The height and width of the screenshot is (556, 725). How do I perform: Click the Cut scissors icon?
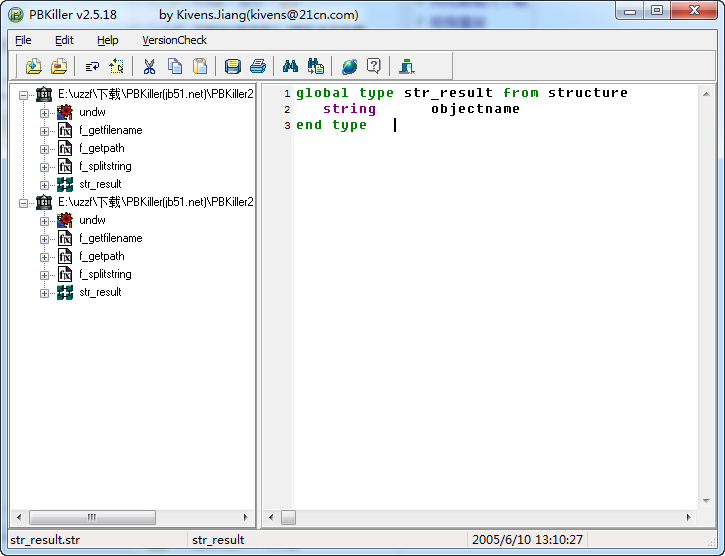pos(149,67)
